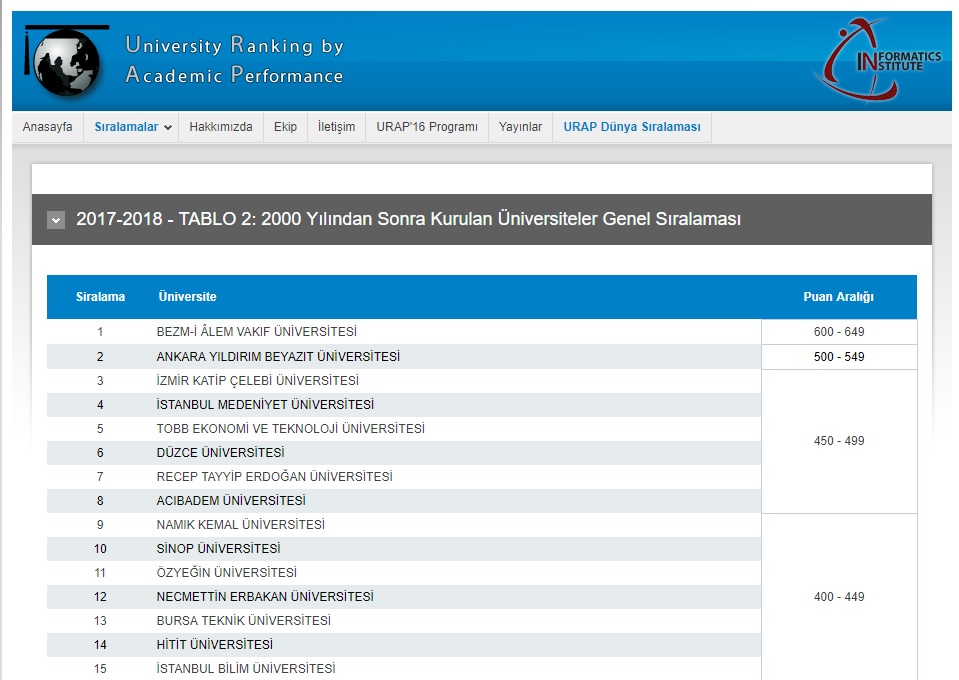Click the Puan Aralığı column header
This screenshot has height=680, width=959.
click(x=838, y=297)
